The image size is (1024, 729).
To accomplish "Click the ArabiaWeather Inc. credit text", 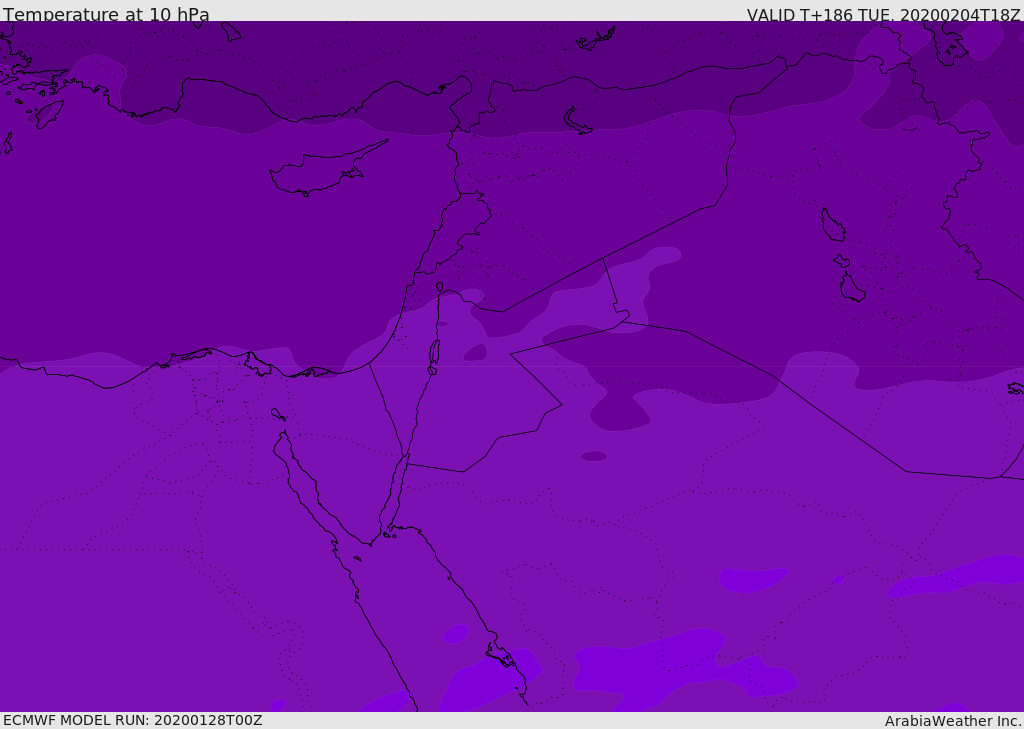I will tap(953, 721).
